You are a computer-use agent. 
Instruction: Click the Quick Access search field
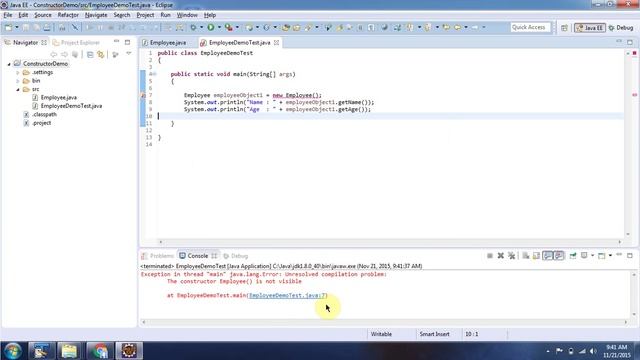[x=530, y=27]
